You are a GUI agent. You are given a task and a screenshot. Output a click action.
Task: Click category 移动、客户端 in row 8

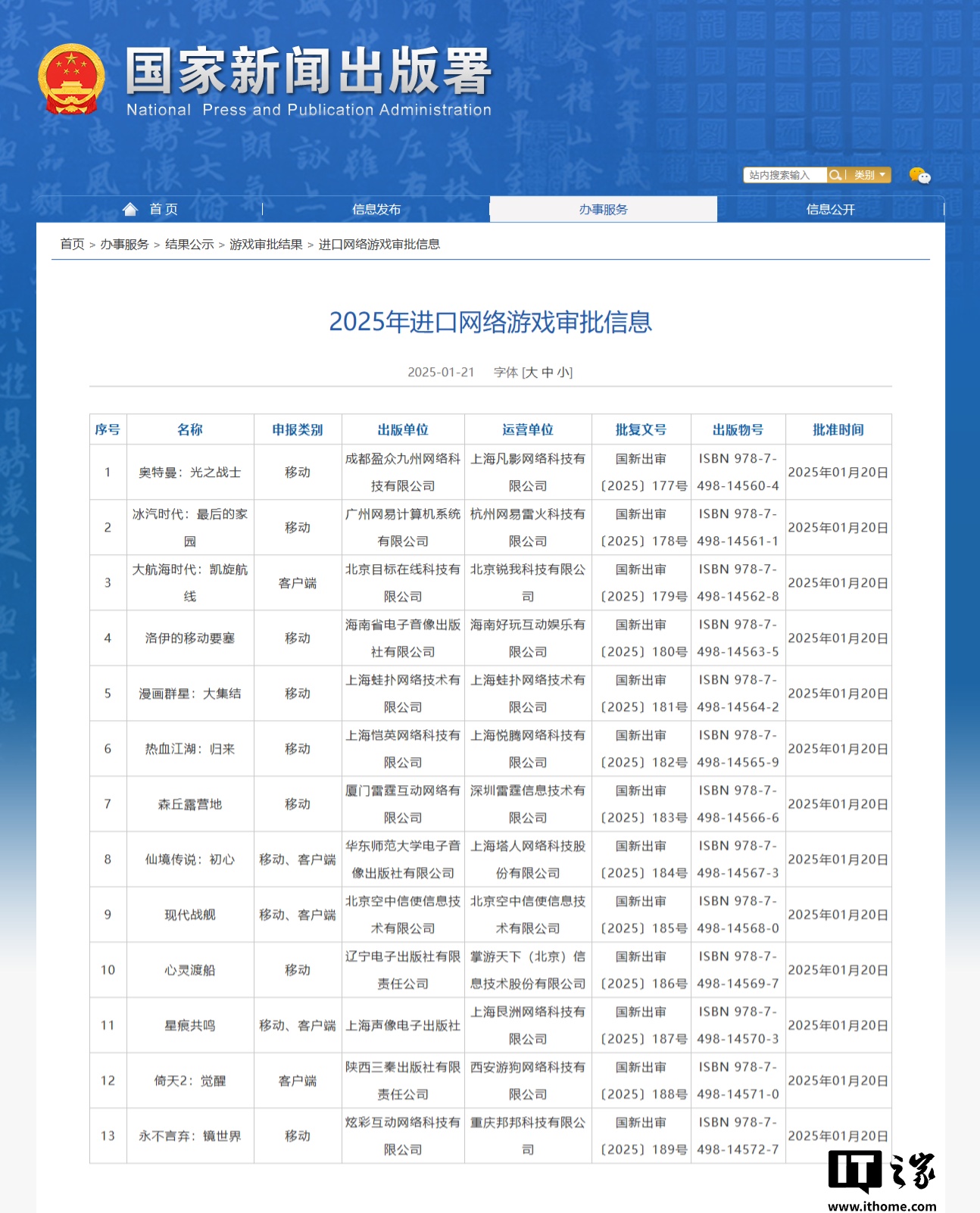(x=298, y=859)
